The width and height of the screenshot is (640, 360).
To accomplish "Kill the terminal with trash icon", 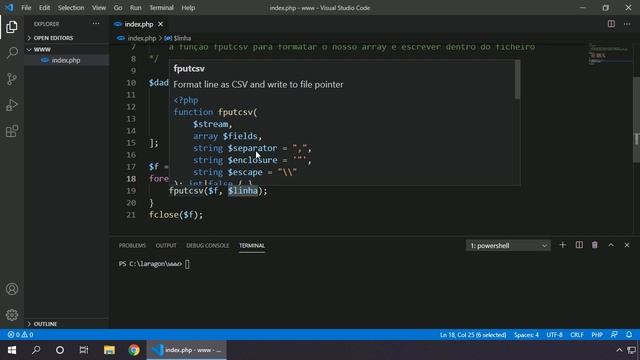I will pos(595,245).
